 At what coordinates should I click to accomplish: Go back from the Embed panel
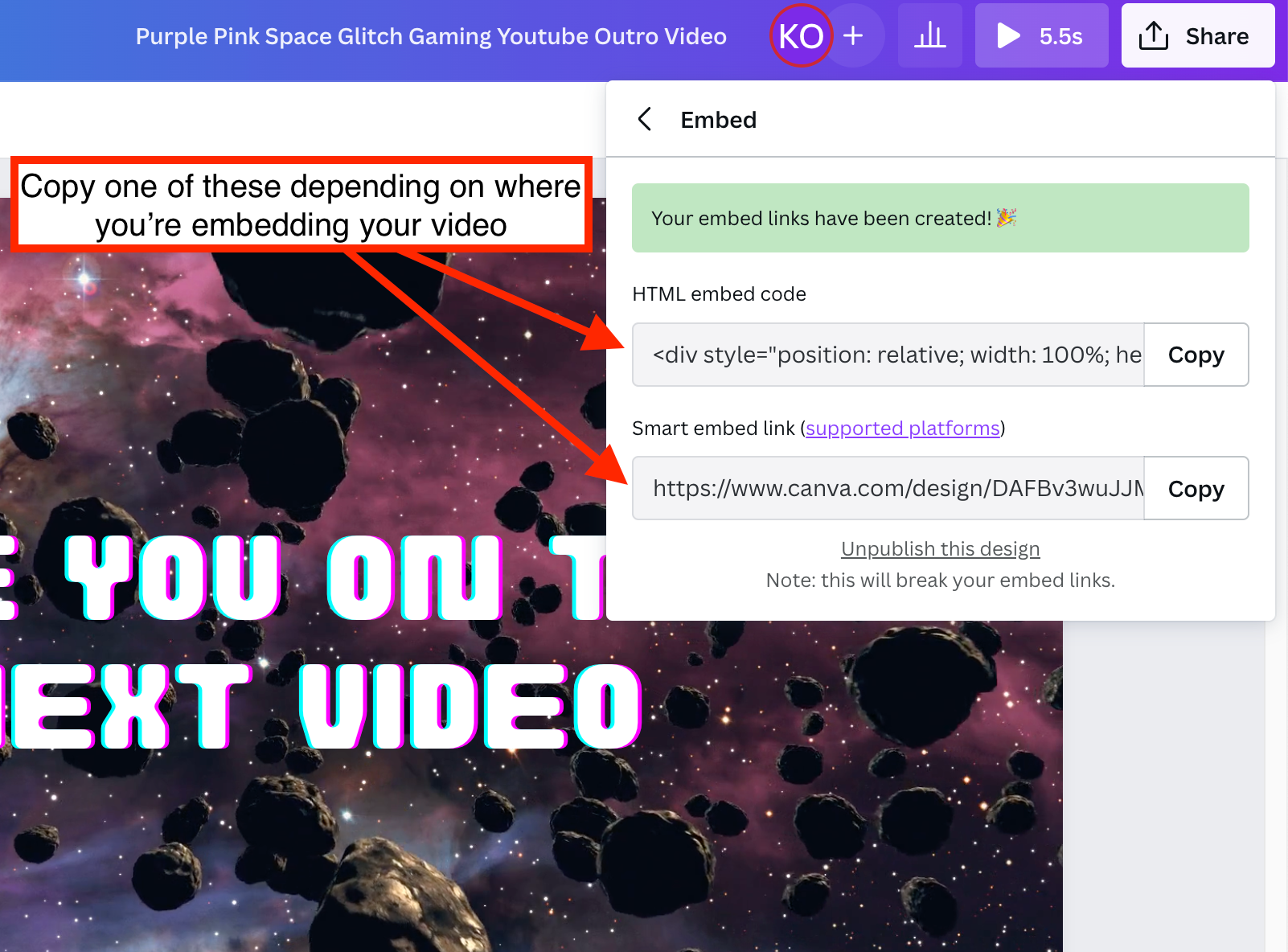pos(645,120)
